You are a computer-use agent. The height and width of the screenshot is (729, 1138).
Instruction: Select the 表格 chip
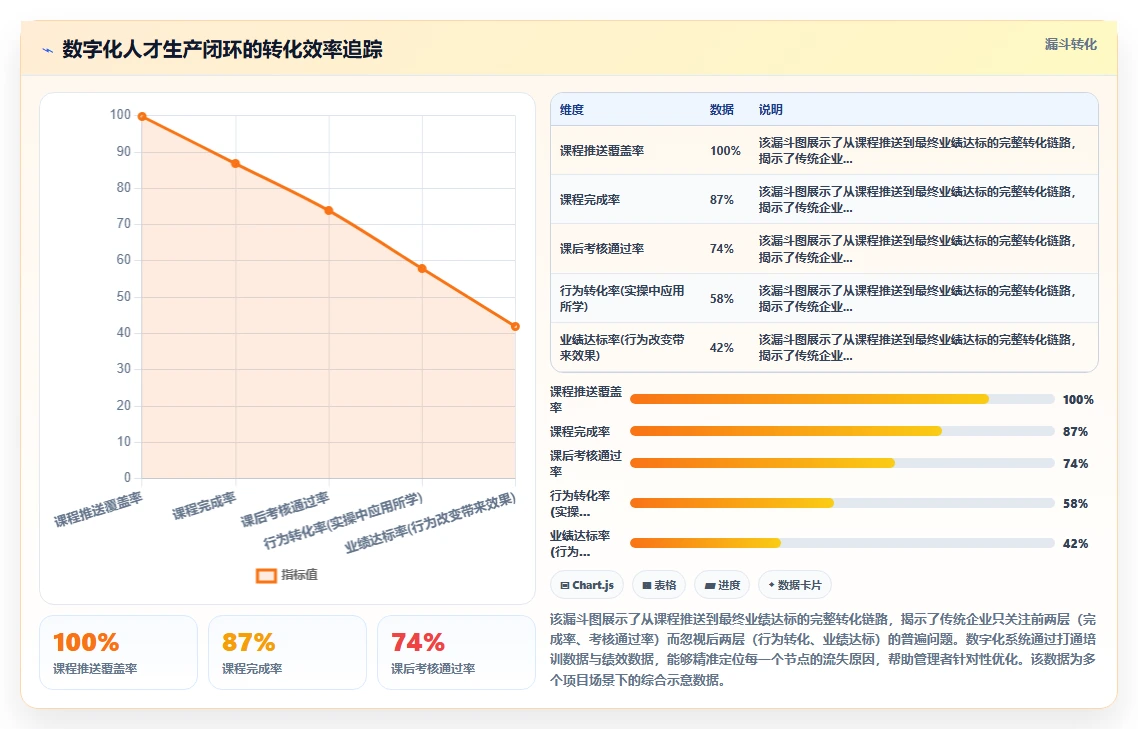point(659,585)
